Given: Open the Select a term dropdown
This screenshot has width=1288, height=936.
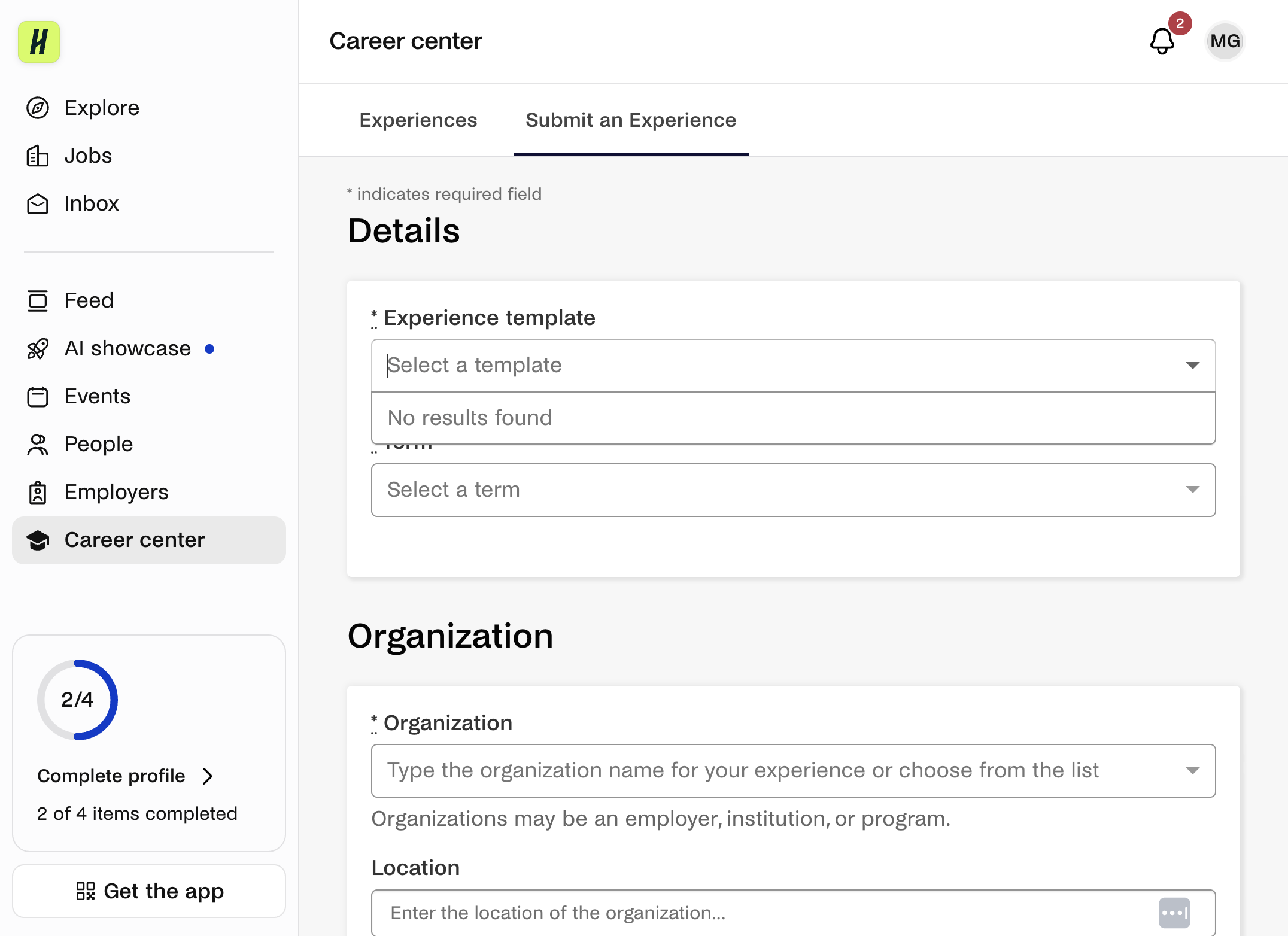Looking at the screenshot, I should [793, 490].
